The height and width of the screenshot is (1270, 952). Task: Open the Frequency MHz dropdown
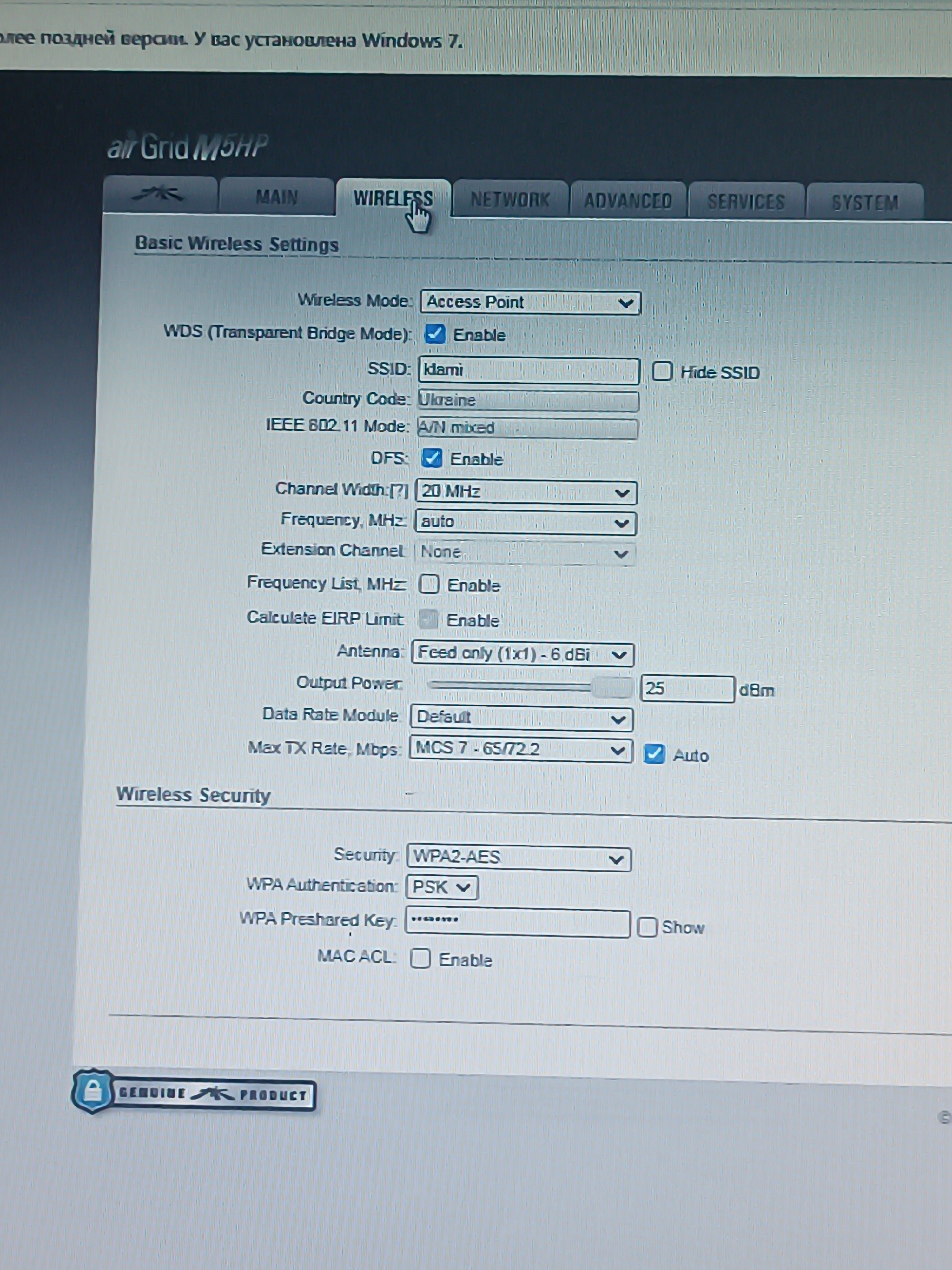[x=526, y=523]
